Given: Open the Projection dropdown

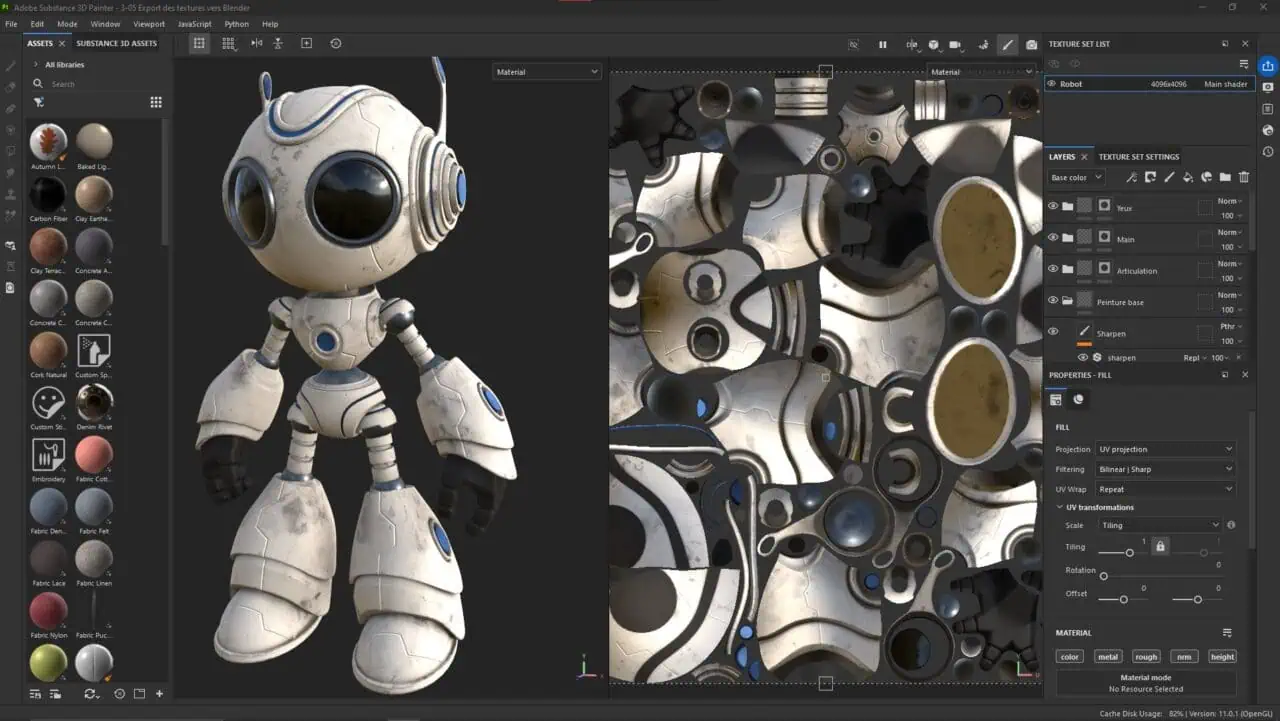Looking at the screenshot, I should point(1164,449).
